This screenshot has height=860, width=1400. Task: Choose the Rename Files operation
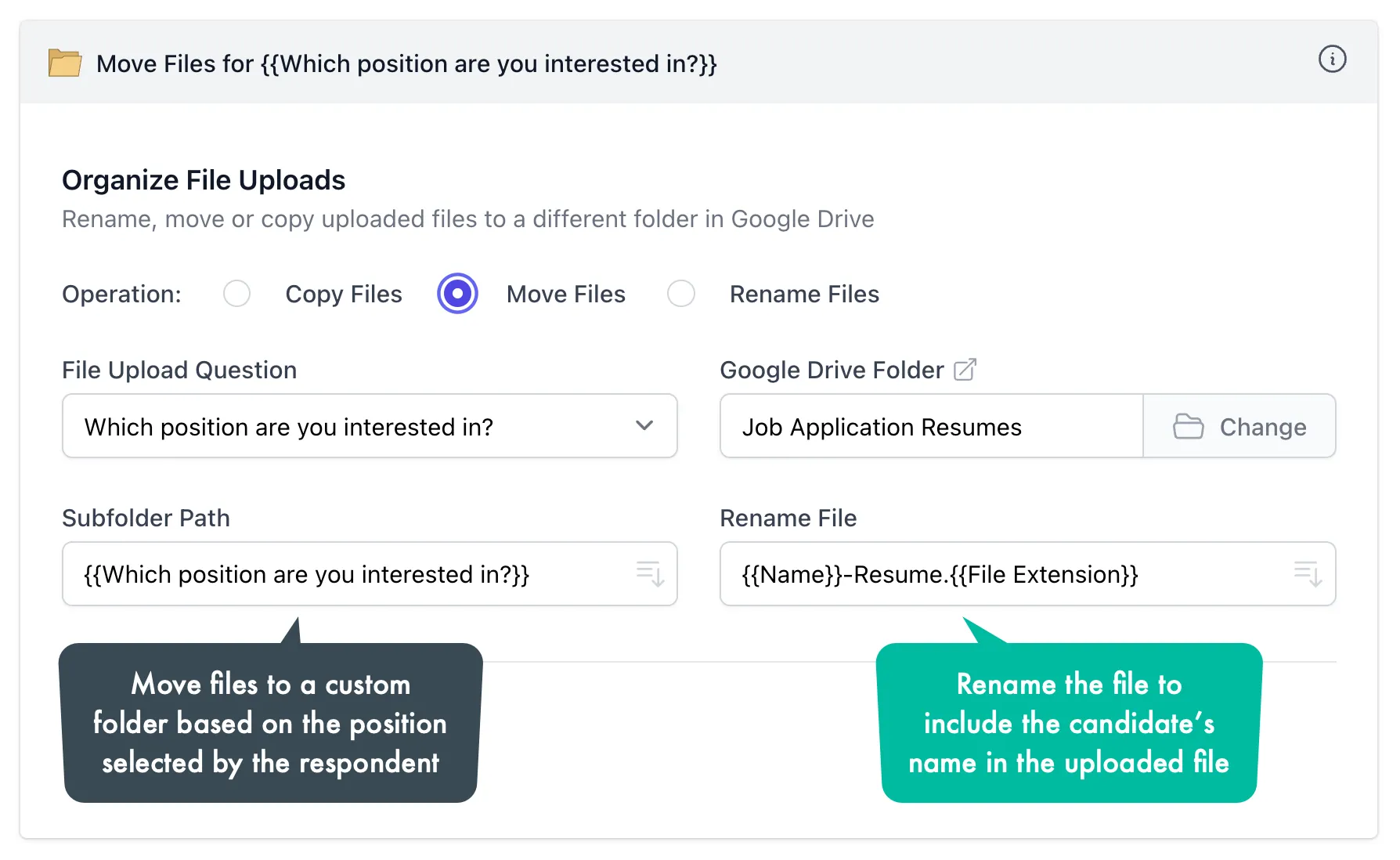[x=680, y=294]
